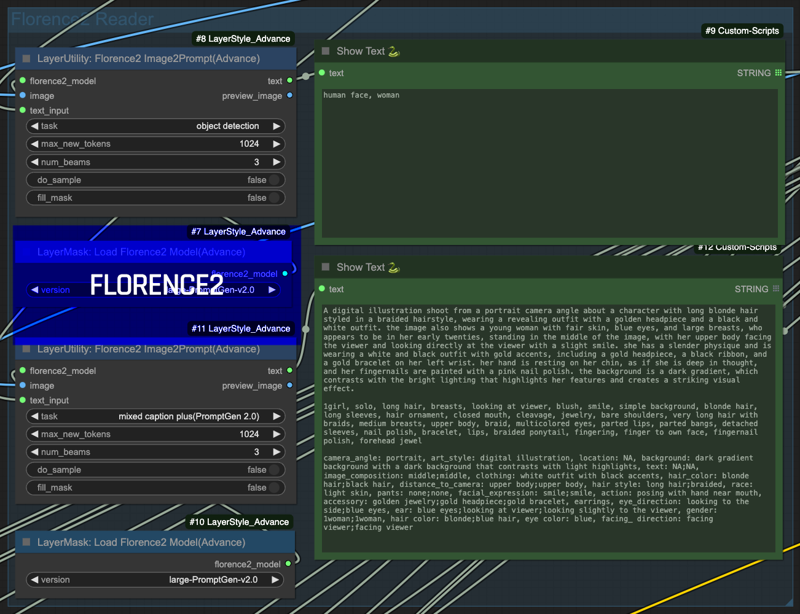Click the left arrow of the mixed caption task selector
The height and width of the screenshot is (614, 800).
(x=34, y=416)
